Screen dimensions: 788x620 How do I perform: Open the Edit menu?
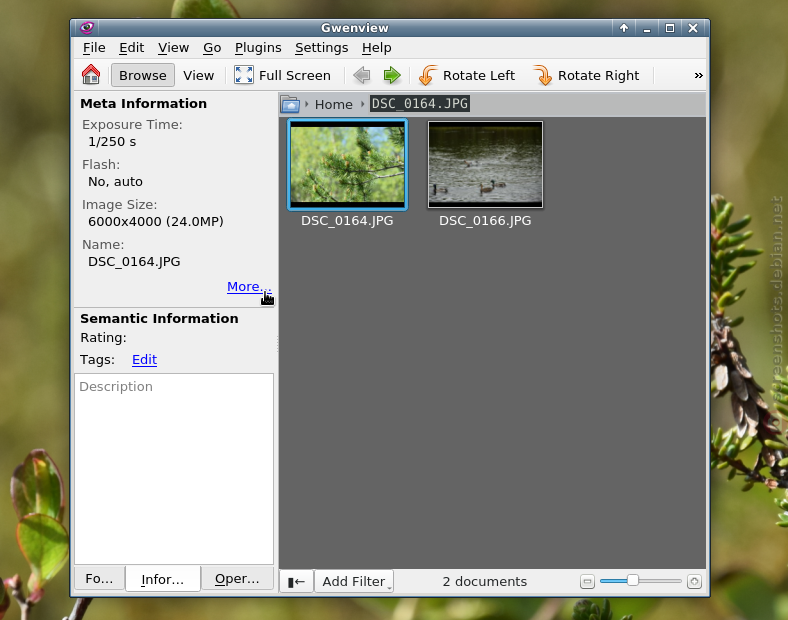pyautogui.click(x=132, y=48)
